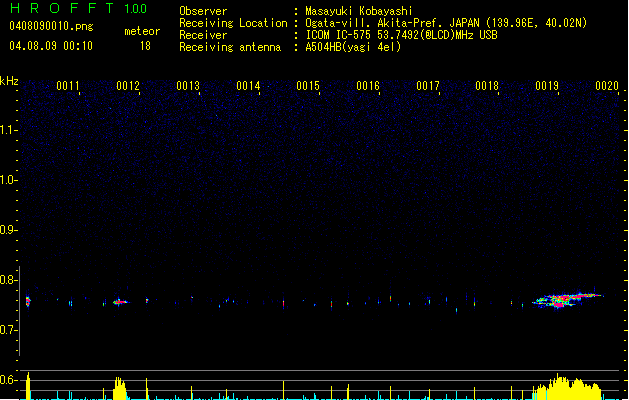Click the date stamp 04.08.09 00:10
Viewport: 629px width, 400px height.
pyautogui.click(x=51, y=45)
